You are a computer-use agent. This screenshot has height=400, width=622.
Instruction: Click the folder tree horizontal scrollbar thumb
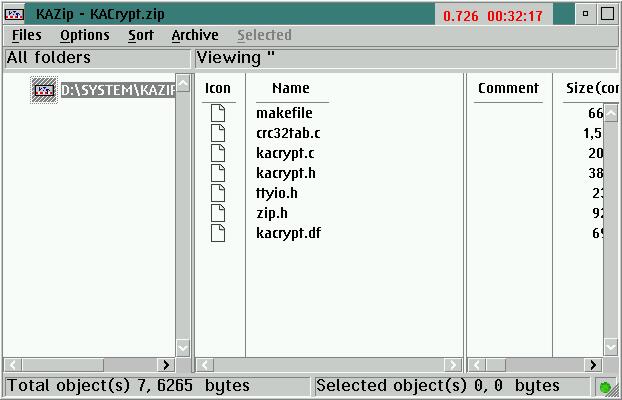pos(63,365)
